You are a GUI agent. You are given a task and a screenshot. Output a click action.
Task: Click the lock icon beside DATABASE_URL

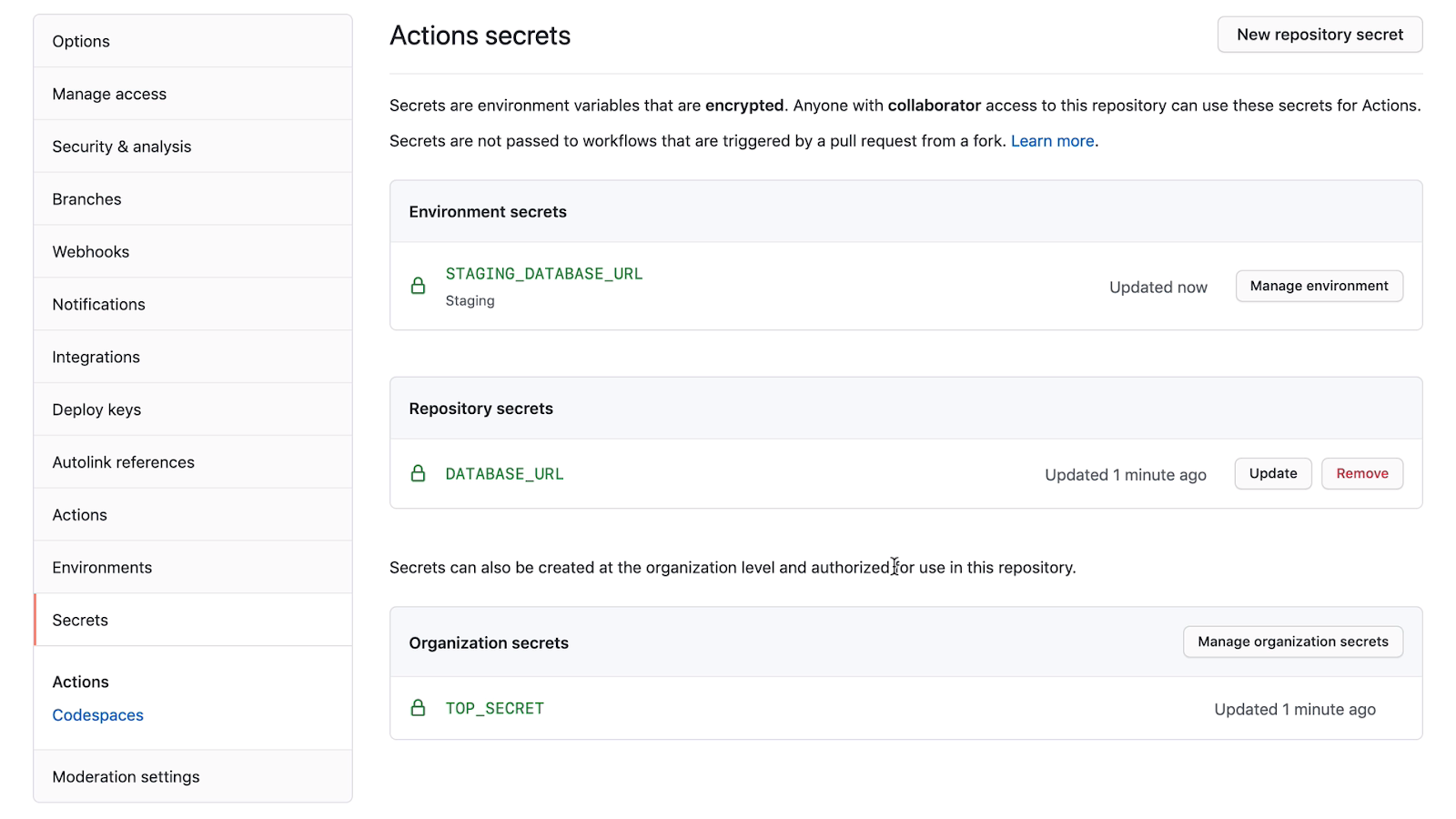[x=418, y=473]
